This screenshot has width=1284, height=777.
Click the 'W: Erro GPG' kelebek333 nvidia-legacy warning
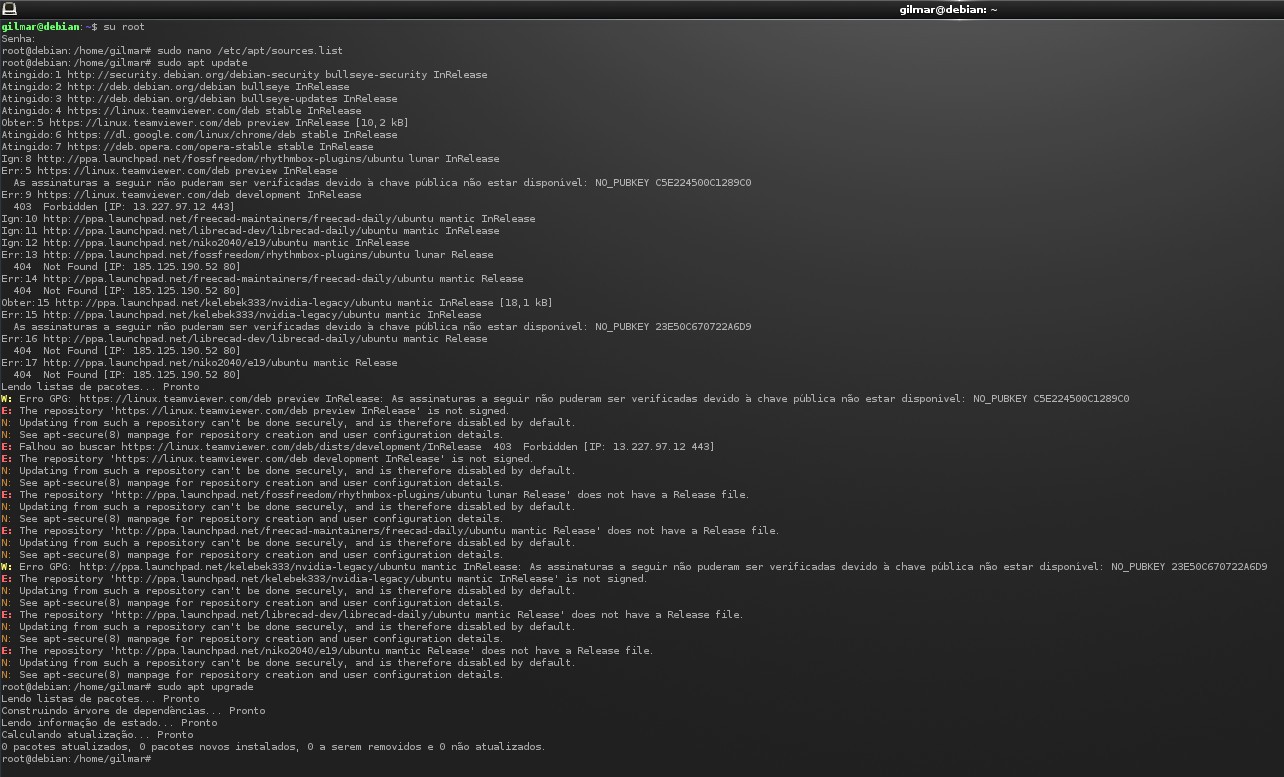[x=634, y=566]
